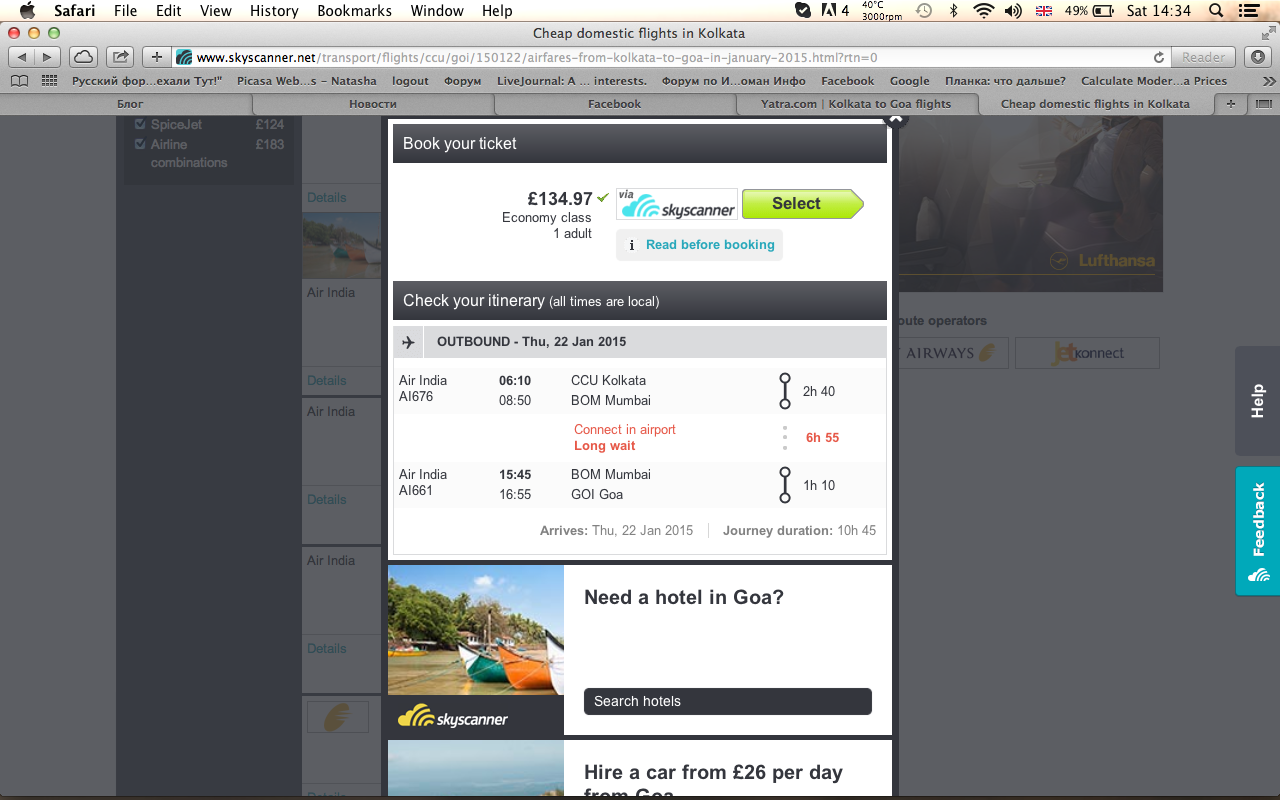
Task: Open the History menu
Action: [274, 11]
